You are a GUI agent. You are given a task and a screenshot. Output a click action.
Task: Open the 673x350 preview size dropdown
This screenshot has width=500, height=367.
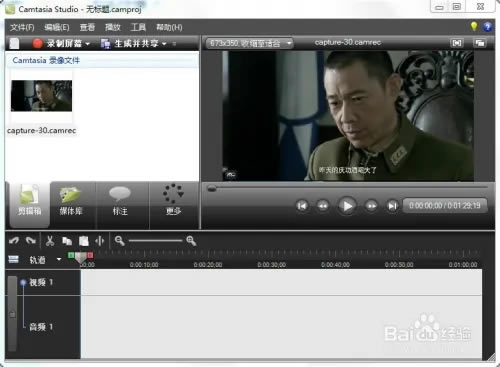[249, 43]
